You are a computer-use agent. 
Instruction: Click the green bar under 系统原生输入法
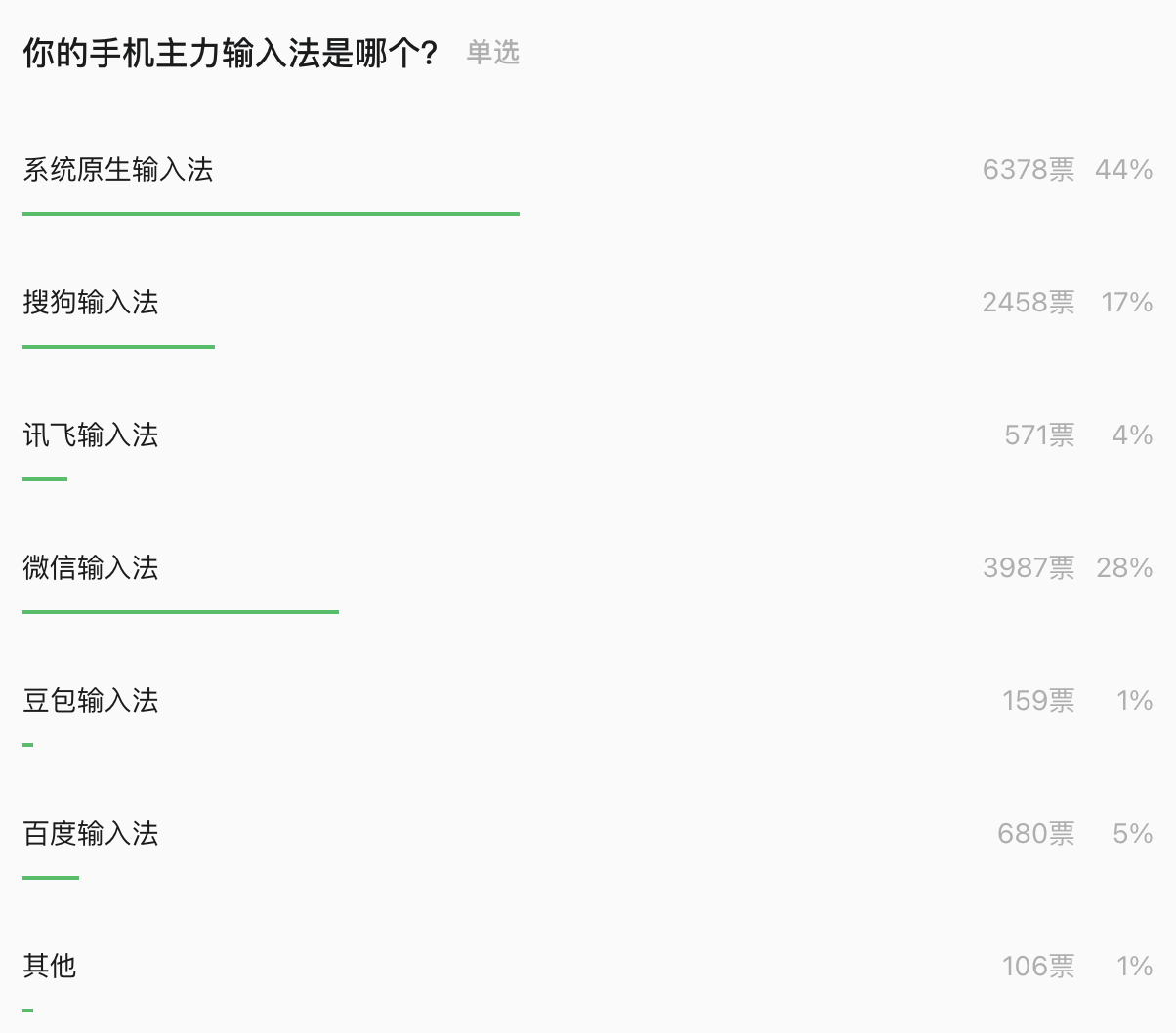click(271, 213)
